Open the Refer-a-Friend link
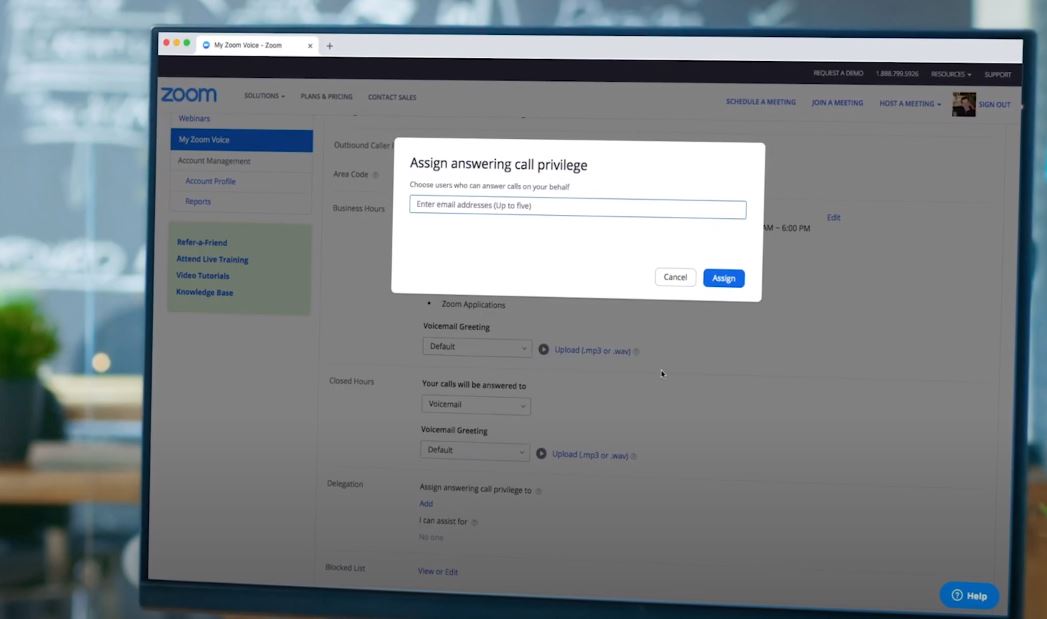Viewport: 1047px width, 619px height. coord(202,242)
